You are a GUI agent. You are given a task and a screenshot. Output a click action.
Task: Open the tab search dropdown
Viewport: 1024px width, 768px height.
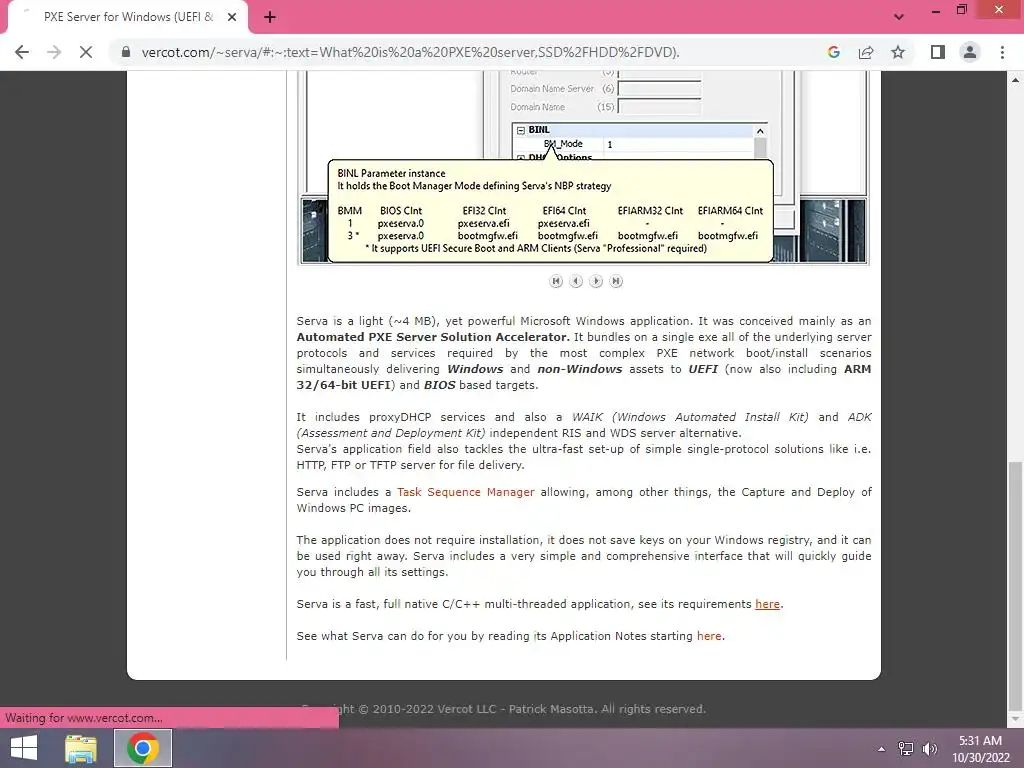click(x=899, y=17)
